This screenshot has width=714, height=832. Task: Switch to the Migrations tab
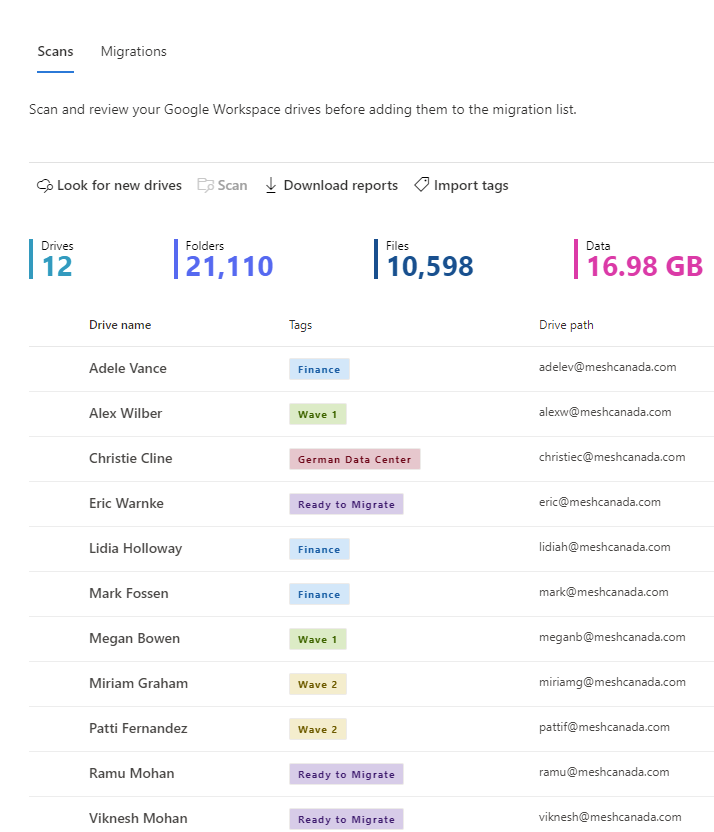(134, 51)
